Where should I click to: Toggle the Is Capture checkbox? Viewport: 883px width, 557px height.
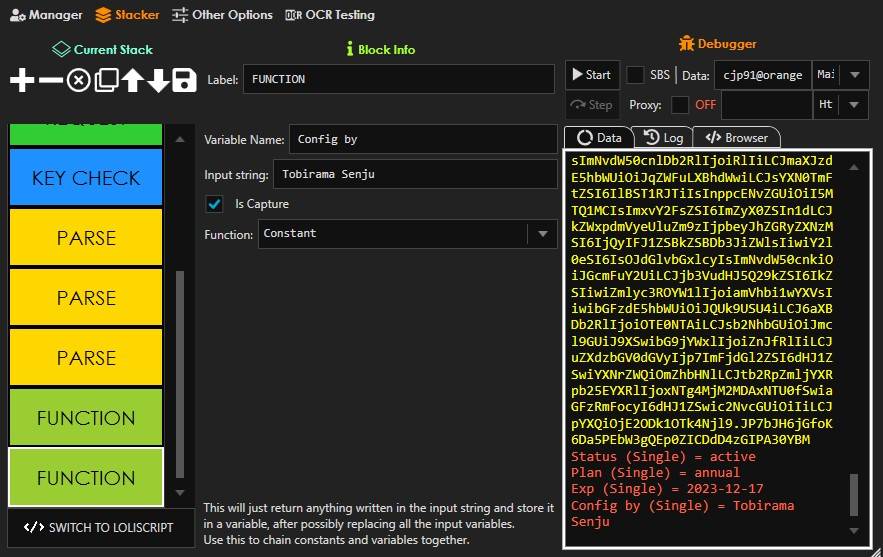pyautogui.click(x=214, y=204)
